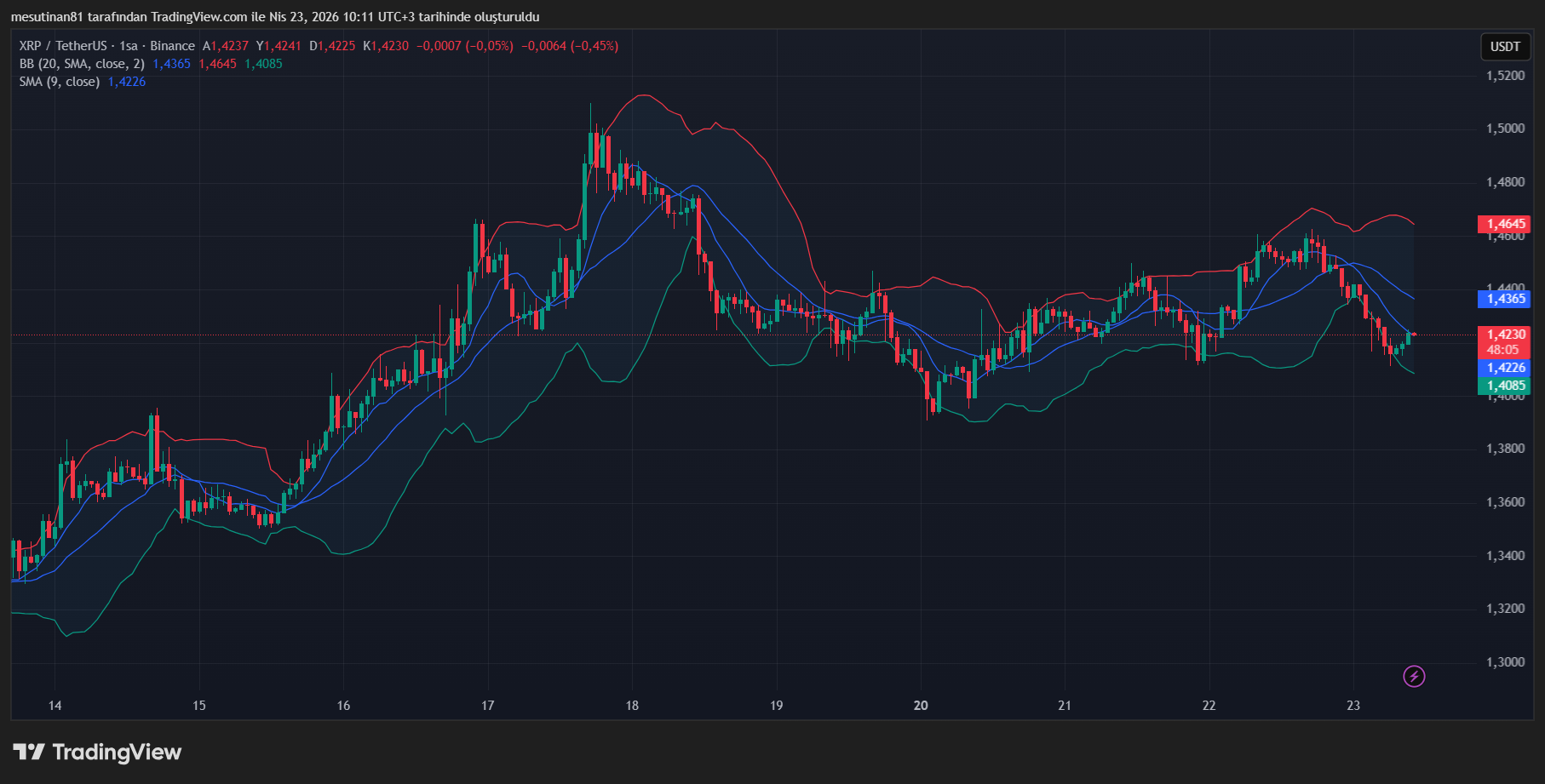This screenshot has height=784, width=1545.
Task: Click the date label 23 on the time axis
Action: coord(1353,706)
